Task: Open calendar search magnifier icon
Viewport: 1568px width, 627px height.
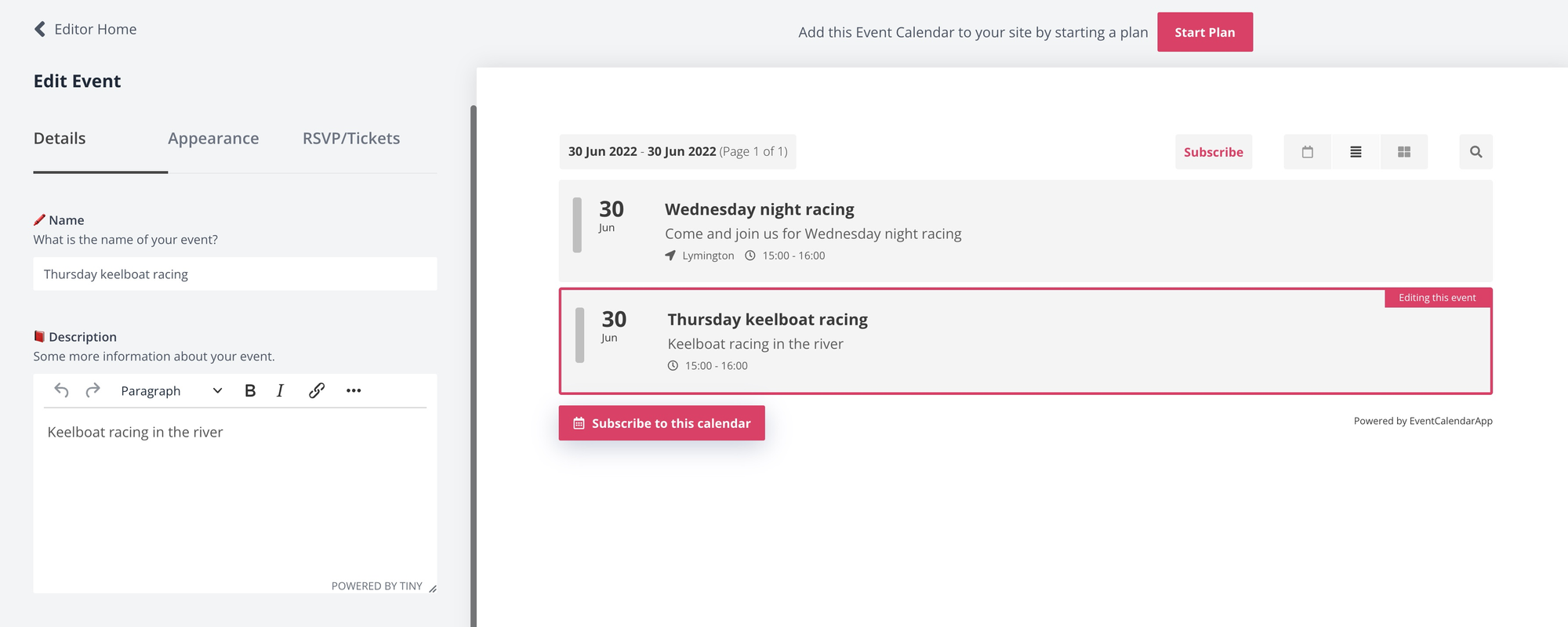Action: pyautogui.click(x=1475, y=152)
